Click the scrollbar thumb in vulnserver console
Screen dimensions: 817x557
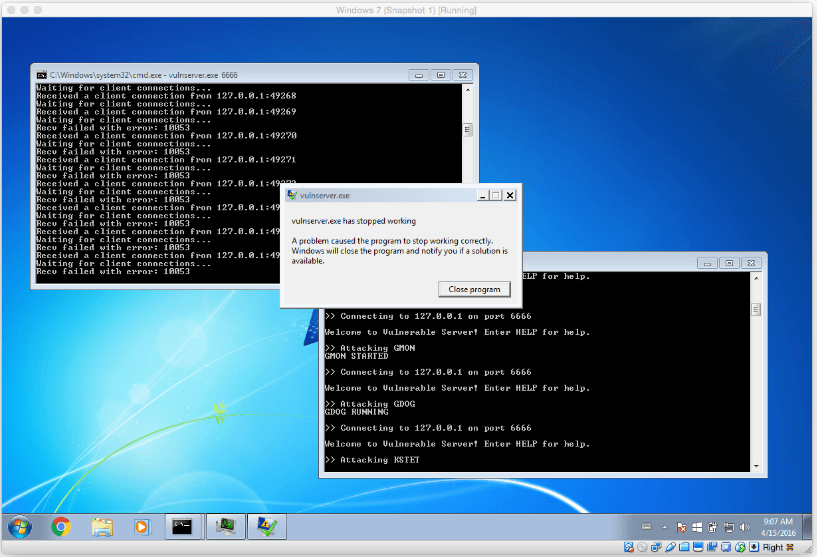pyautogui.click(x=468, y=129)
